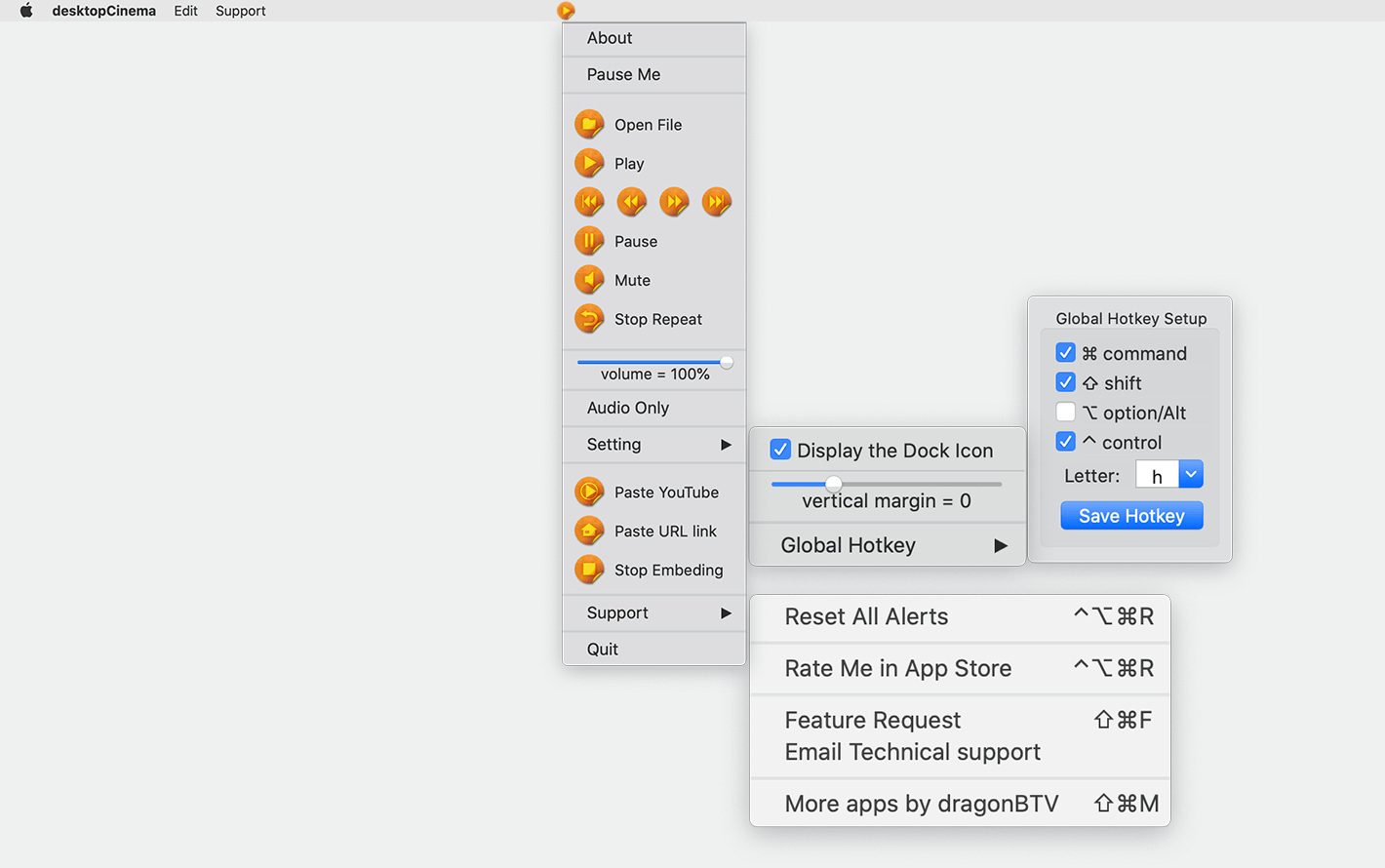Click the fast-forward icon
This screenshot has height=868, width=1385.
pos(674,202)
